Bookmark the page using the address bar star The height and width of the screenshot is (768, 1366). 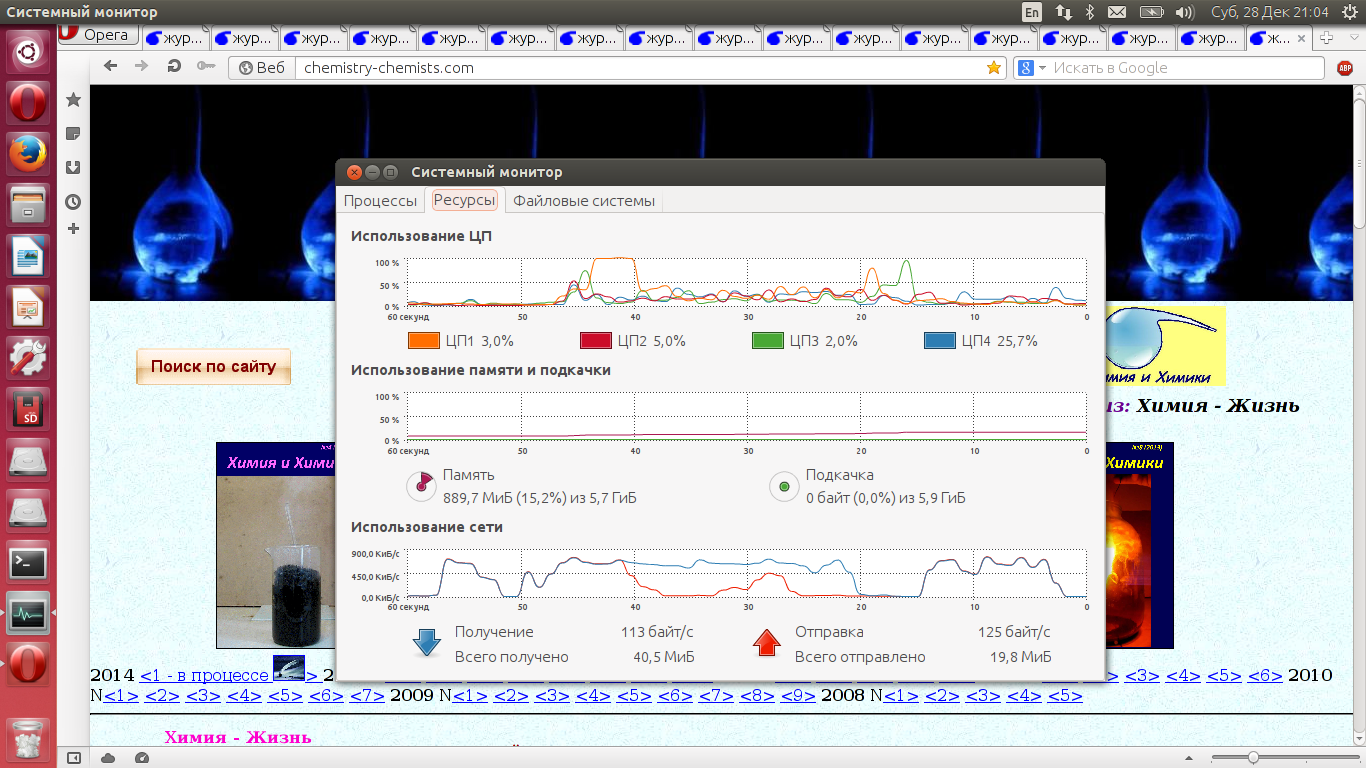[993, 68]
